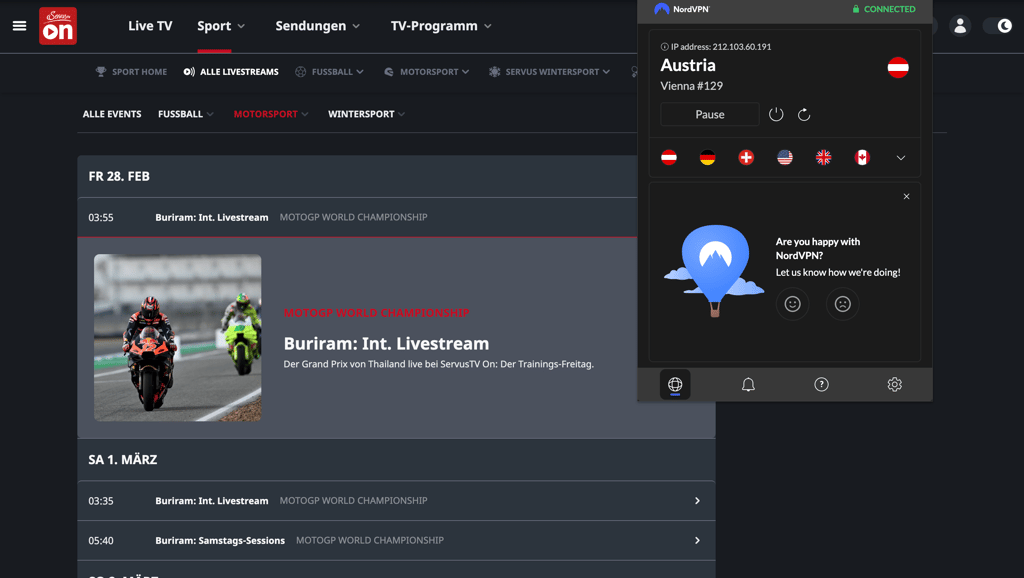
Task: Click the live broadcast icon beside Alle Livestreams
Action: (x=189, y=72)
